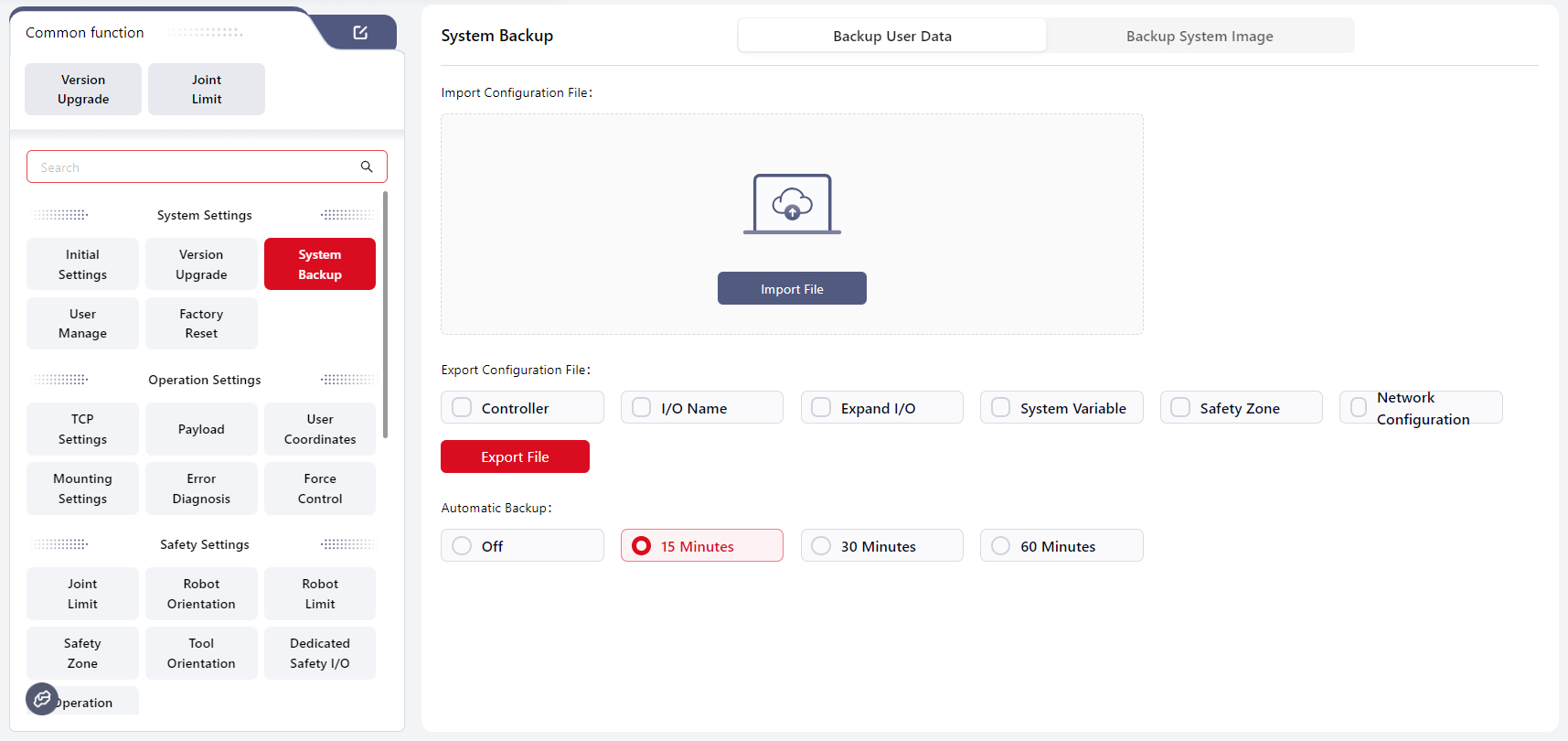The width and height of the screenshot is (1568, 741).
Task: Click the red Export File button
Action: (x=515, y=456)
